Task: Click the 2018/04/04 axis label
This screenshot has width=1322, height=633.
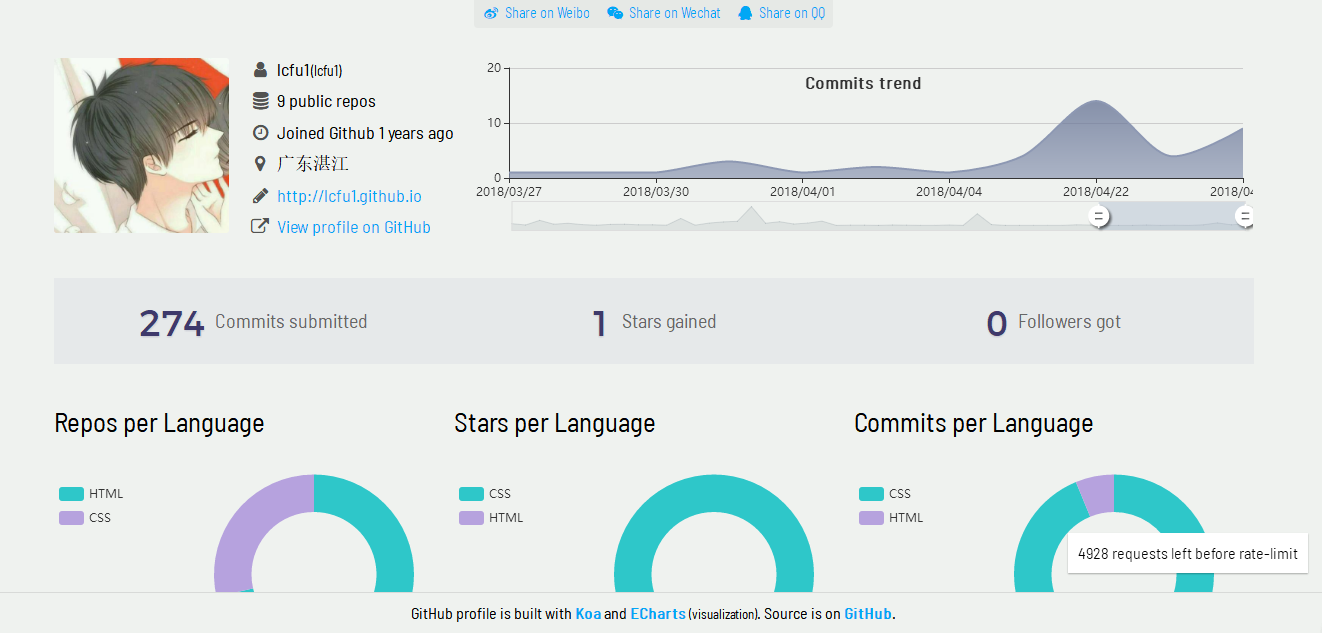Action: tap(949, 191)
